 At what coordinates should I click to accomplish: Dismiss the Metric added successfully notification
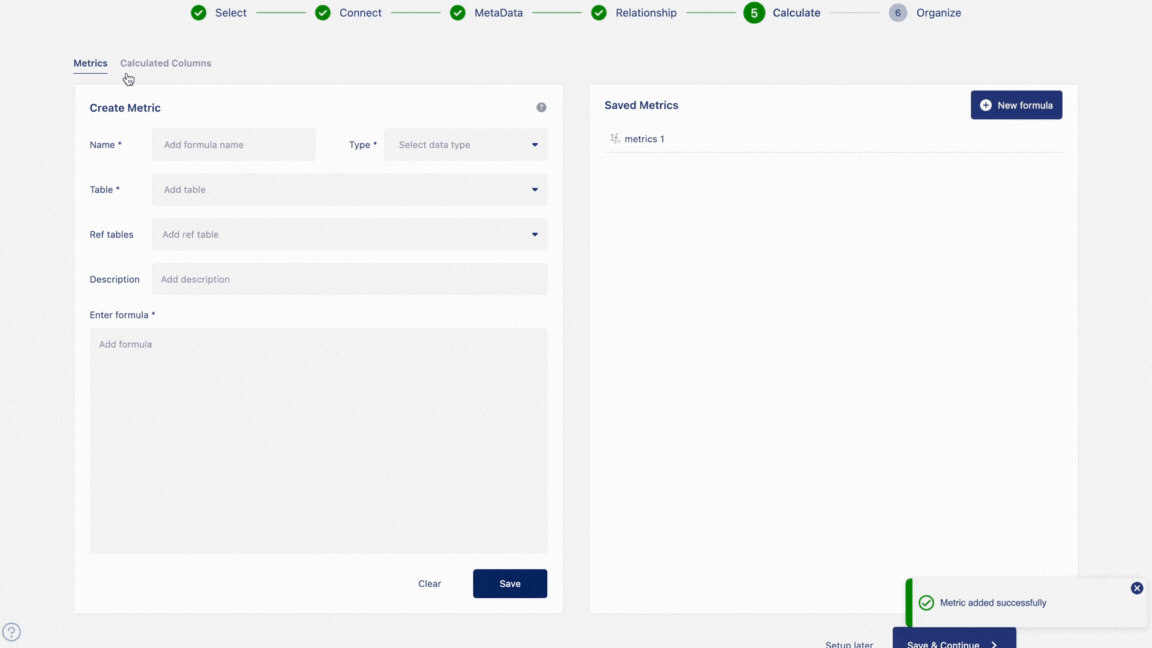[x=1136, y=588]
